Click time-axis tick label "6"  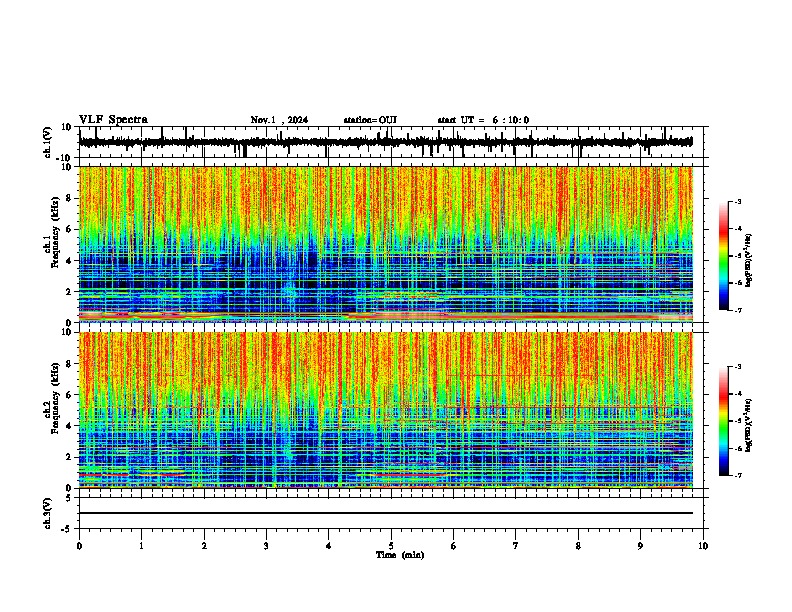453,546
